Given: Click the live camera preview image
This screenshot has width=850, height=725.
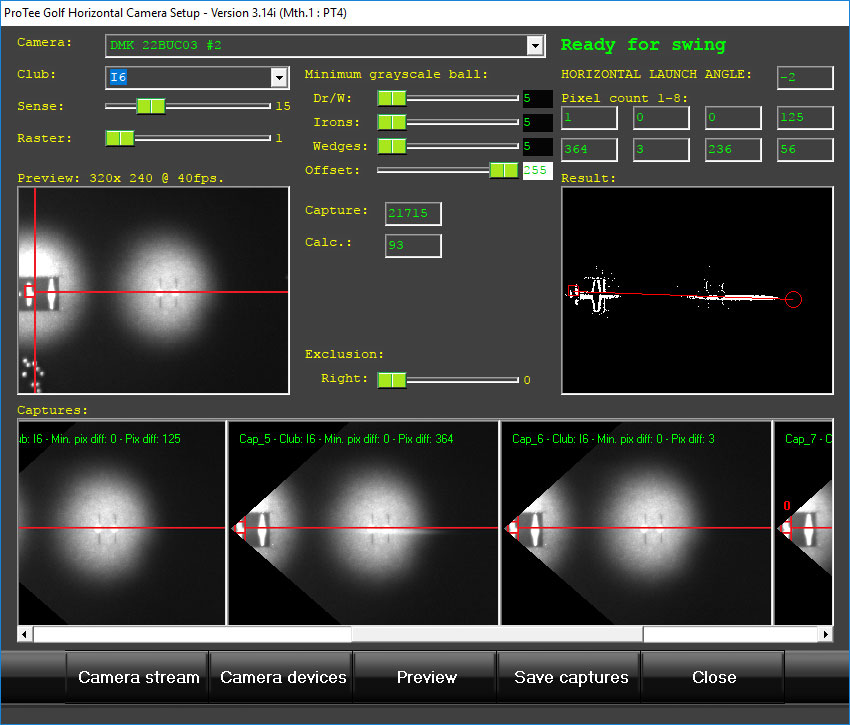Looking at the screenshot, I should pos(153,291).
